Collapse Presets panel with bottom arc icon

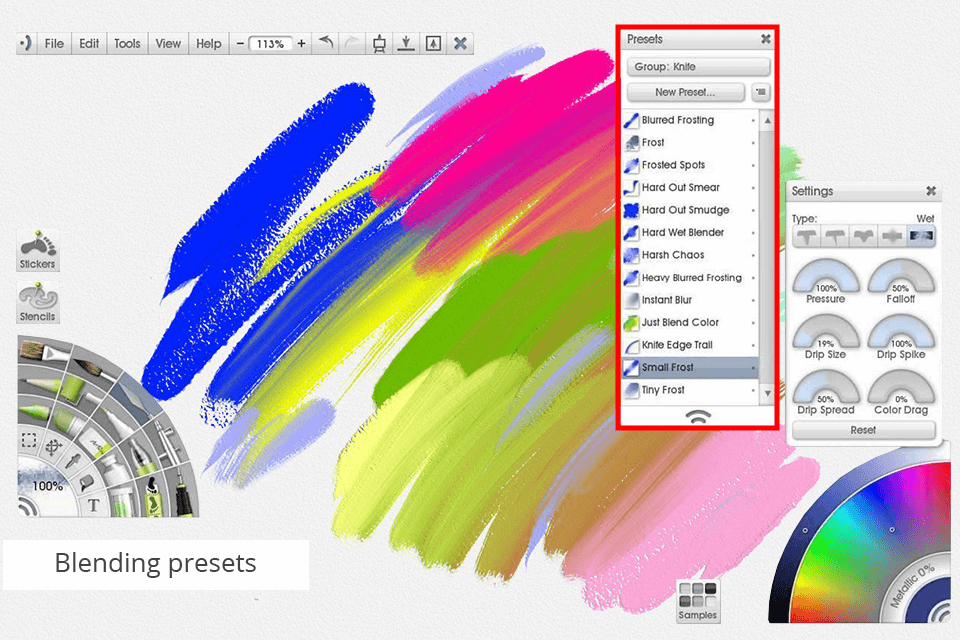click(x=698, y=417)
